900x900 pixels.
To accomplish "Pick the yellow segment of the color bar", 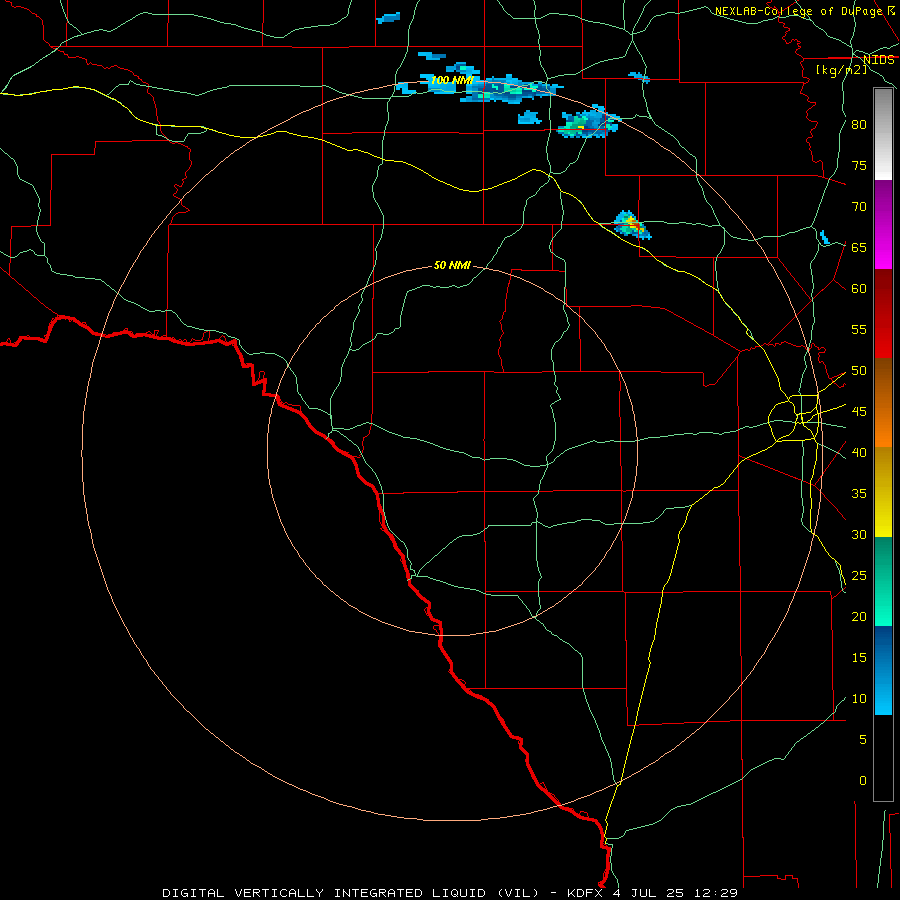I will [883, 492].
